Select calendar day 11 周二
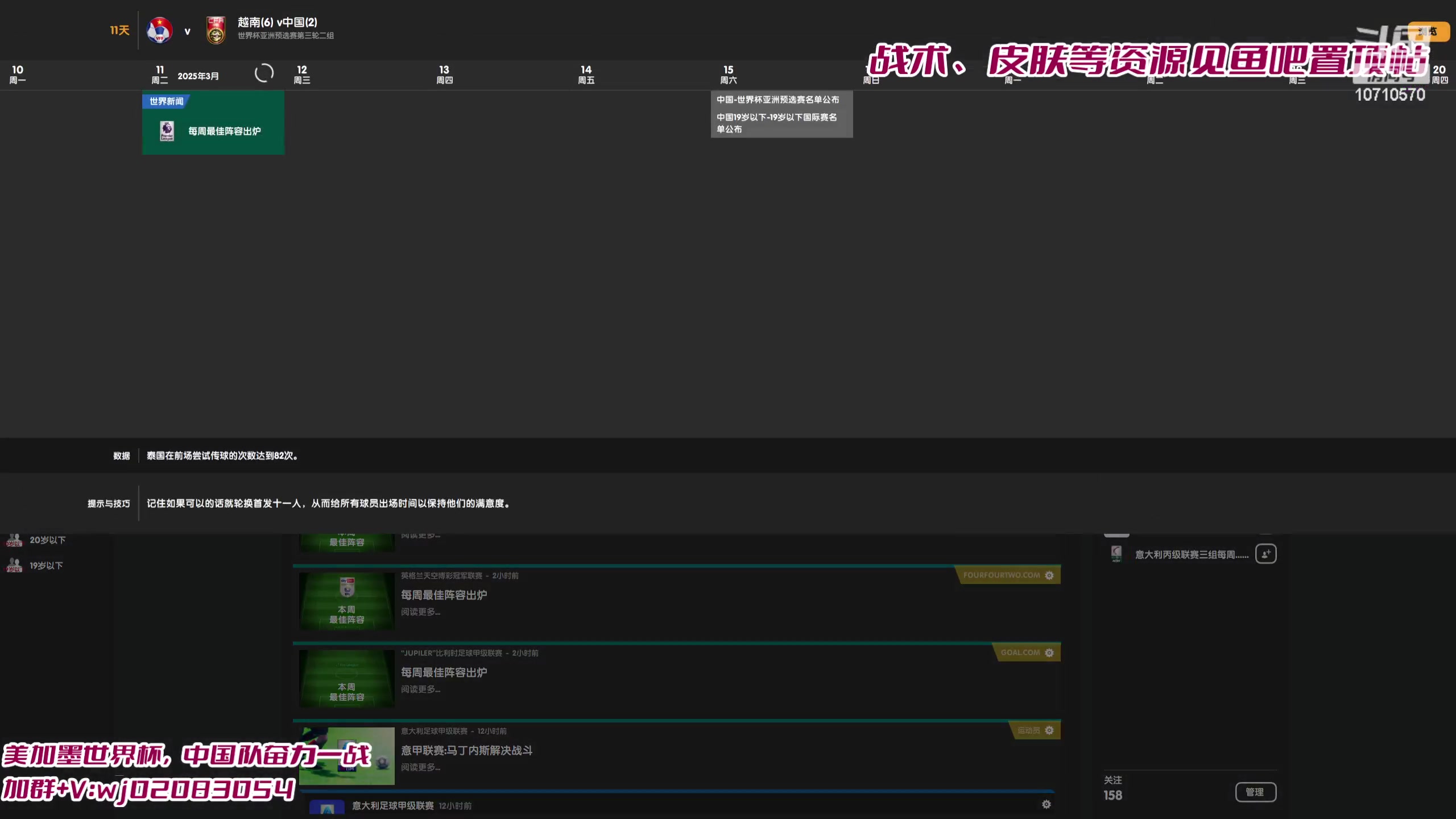The height and width of the screenshot is (819, 1456). [x=160, y=75]
